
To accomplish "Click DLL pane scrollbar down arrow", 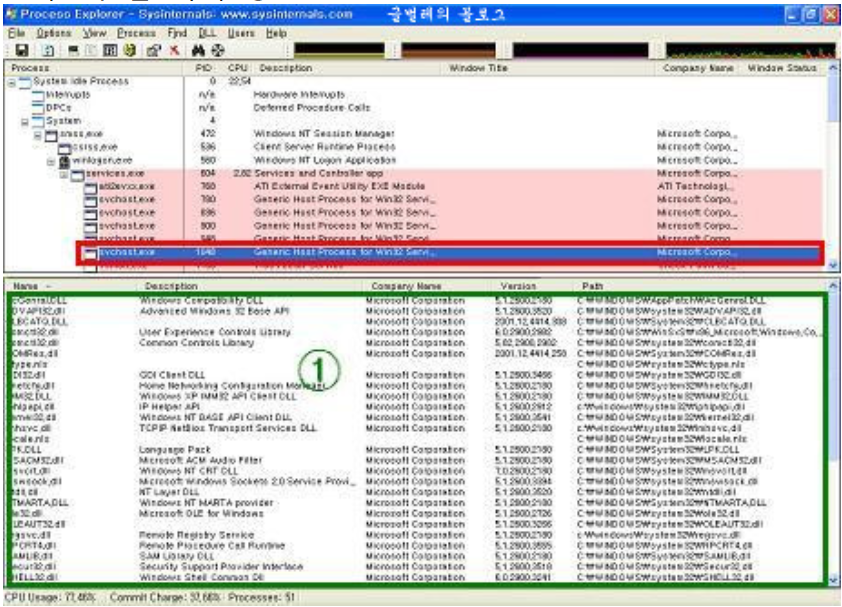I will point(832,580).
